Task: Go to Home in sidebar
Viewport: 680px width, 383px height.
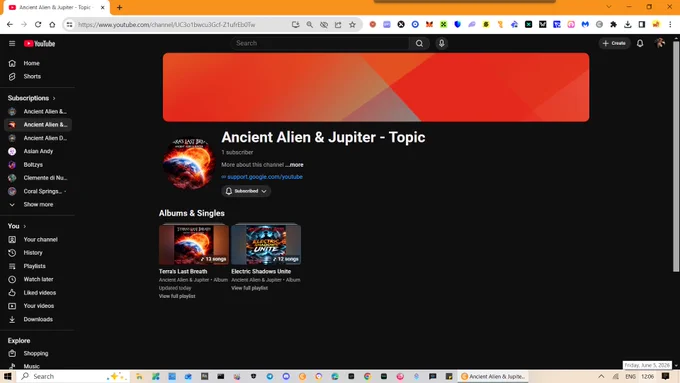Action: (37, 63)
